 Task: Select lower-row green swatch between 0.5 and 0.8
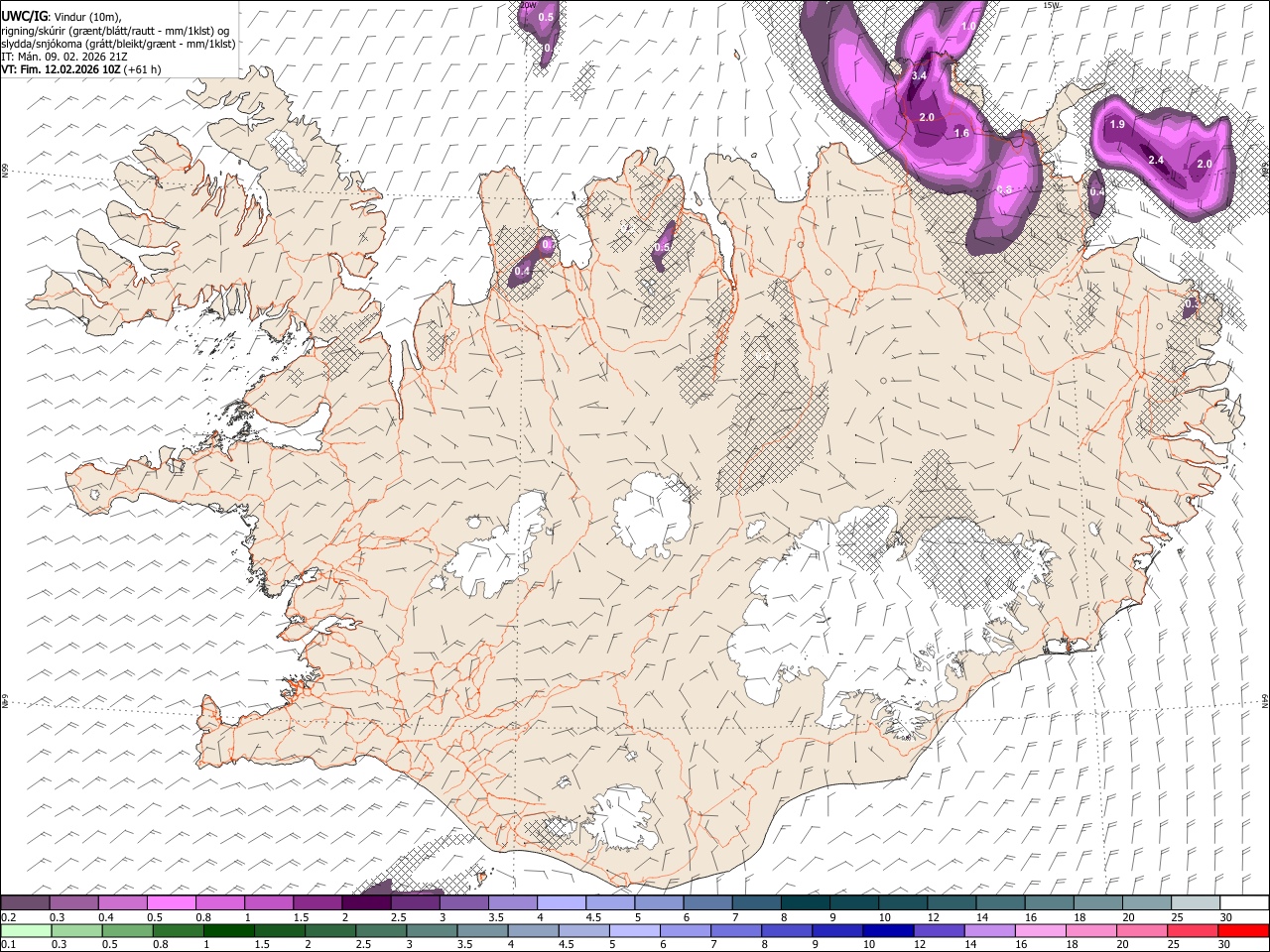pos(127,930)
